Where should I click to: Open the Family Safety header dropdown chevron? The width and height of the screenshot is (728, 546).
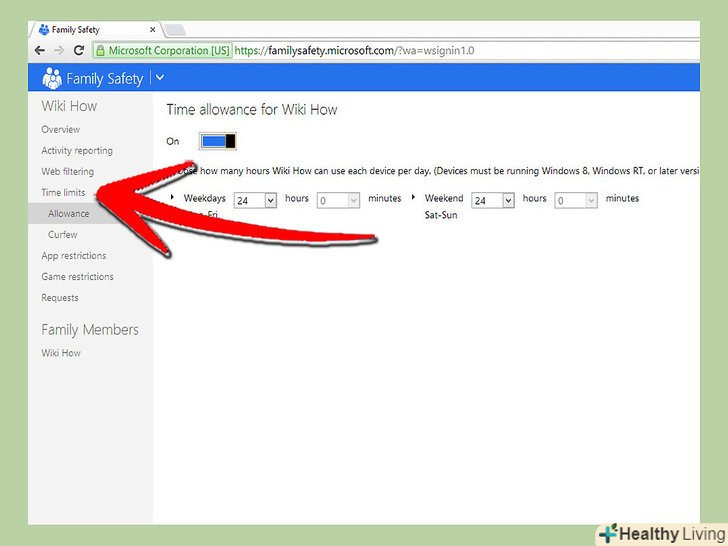coord(160,78)
